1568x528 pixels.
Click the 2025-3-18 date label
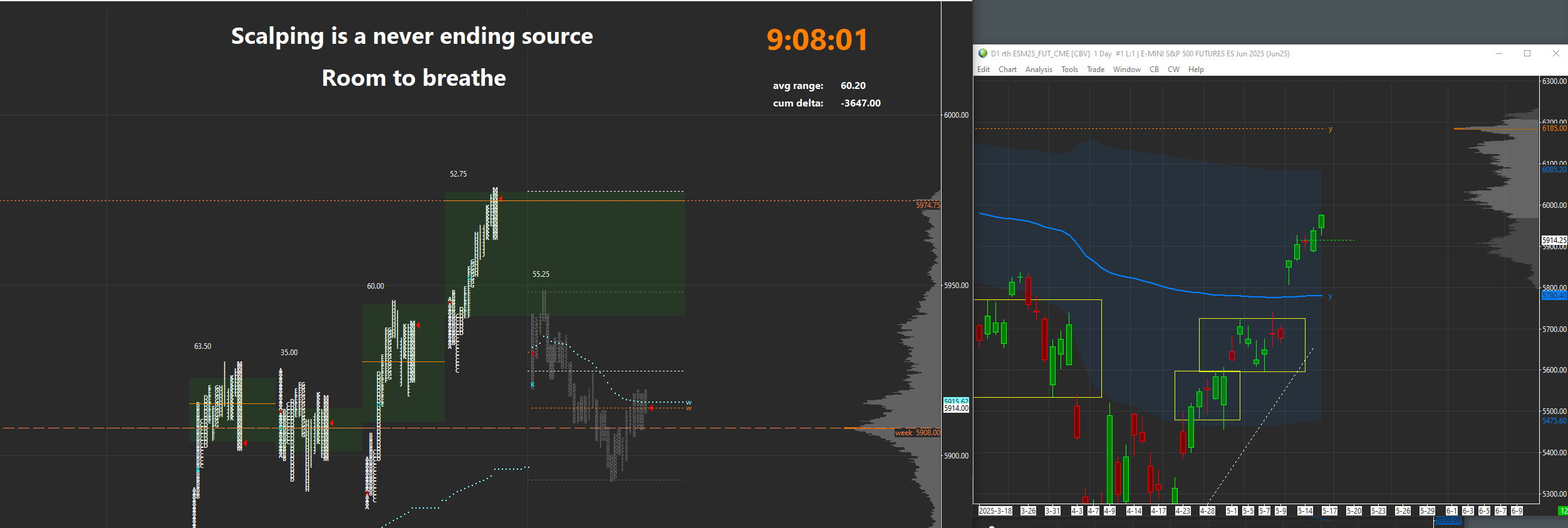(995, 511)
